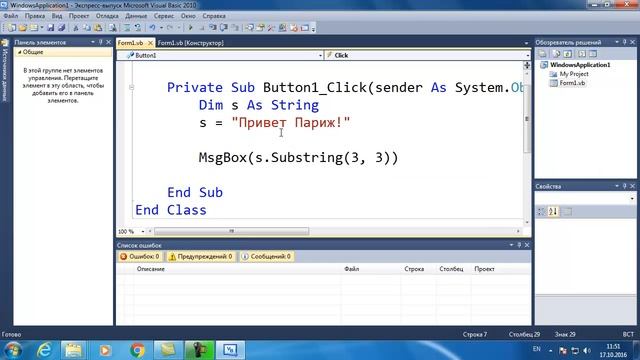640x360 pixels.
Task: Click the Properties icon in Solution Explorer
Action: (542, 53)
